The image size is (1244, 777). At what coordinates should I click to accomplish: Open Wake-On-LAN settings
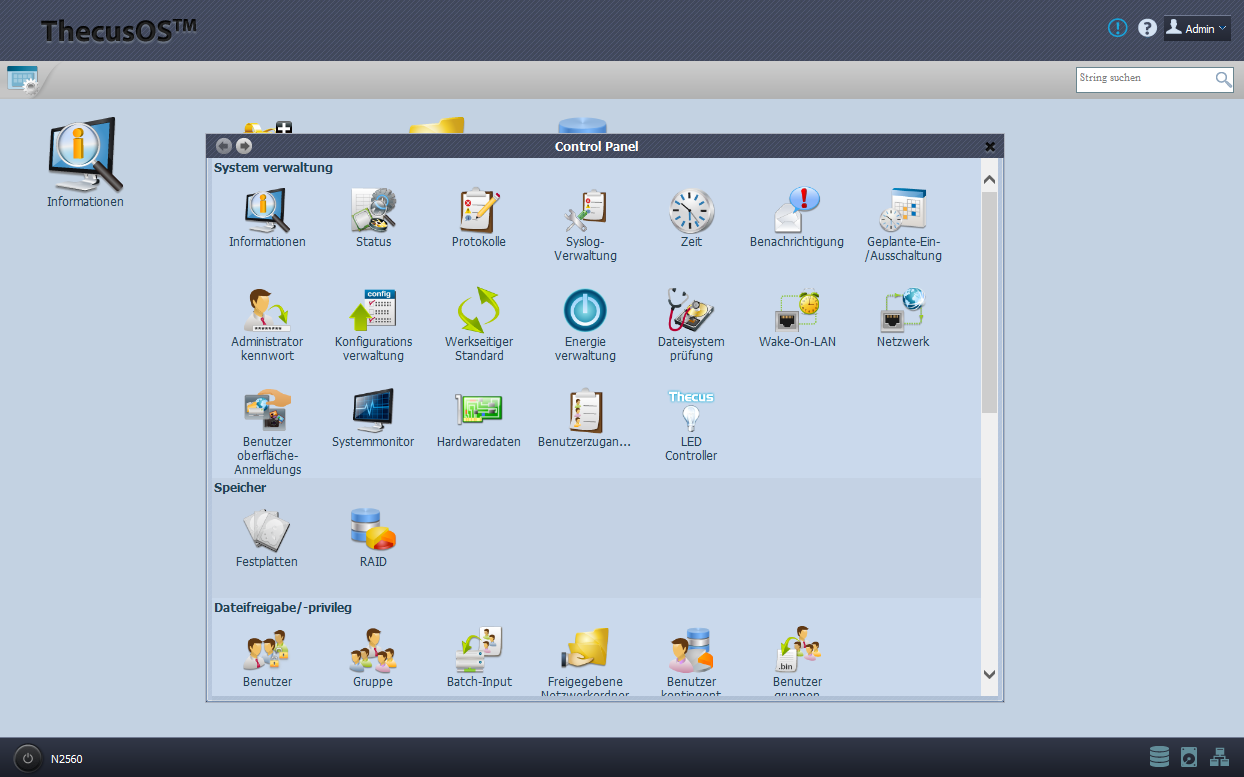[797, 318]
